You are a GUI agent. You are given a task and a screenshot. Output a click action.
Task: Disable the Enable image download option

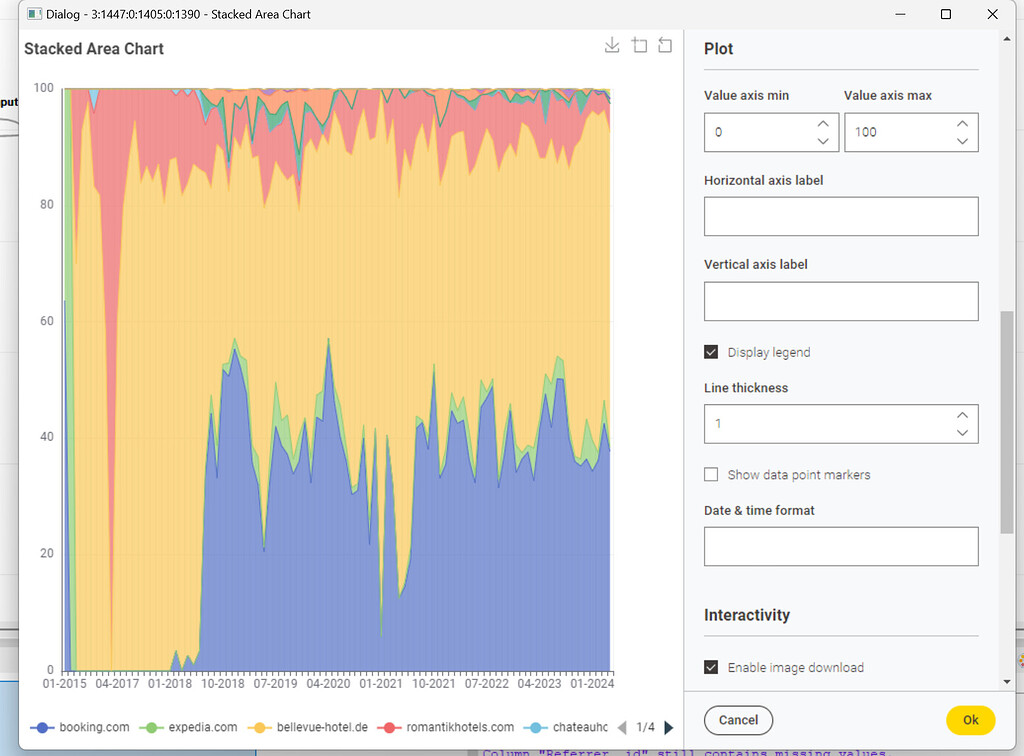[x=711, y=667]
